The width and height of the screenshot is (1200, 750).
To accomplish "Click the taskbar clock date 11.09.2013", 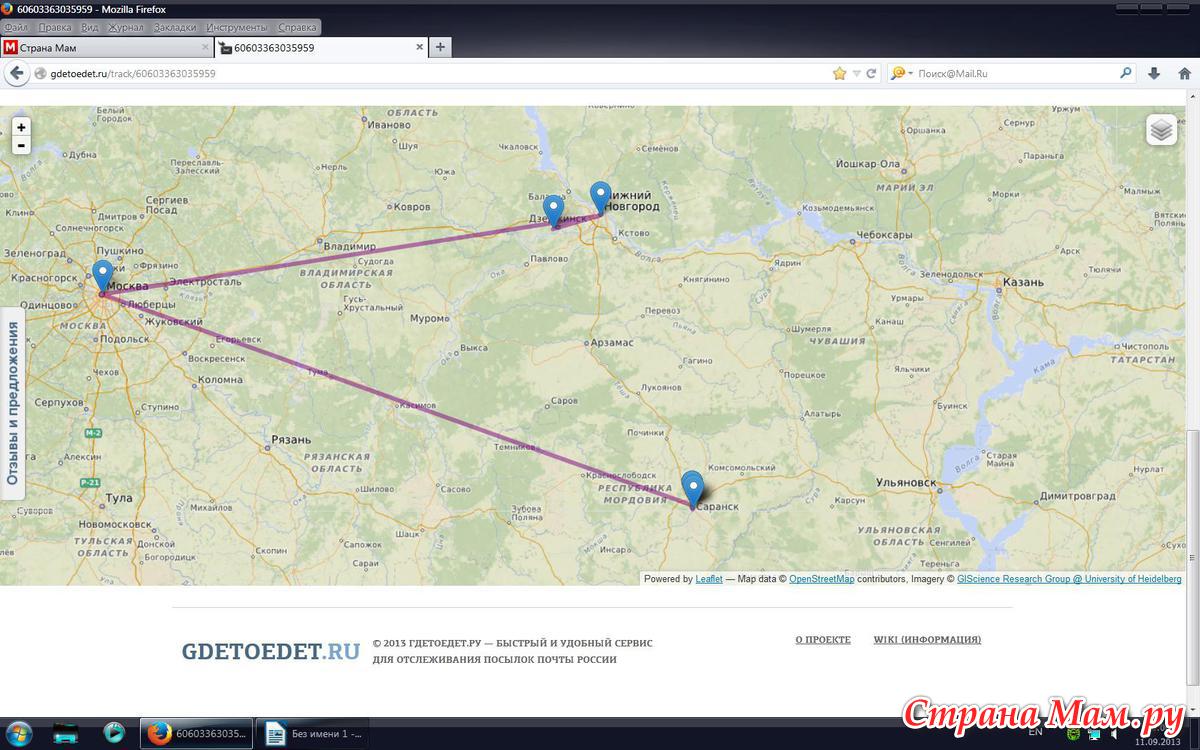I will click(1157, 742).
